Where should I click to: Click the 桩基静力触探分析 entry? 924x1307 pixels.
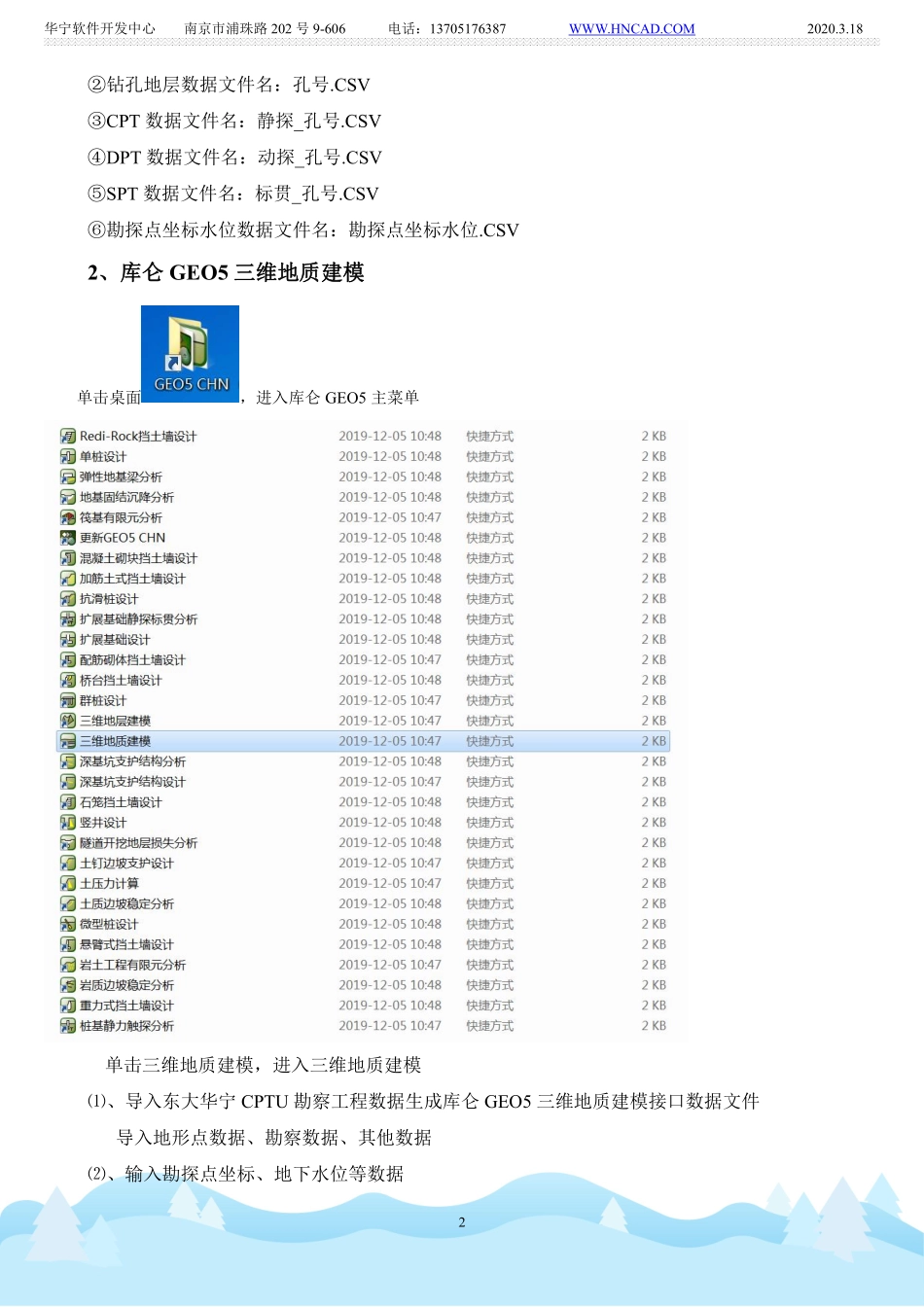pos(126,1026)
